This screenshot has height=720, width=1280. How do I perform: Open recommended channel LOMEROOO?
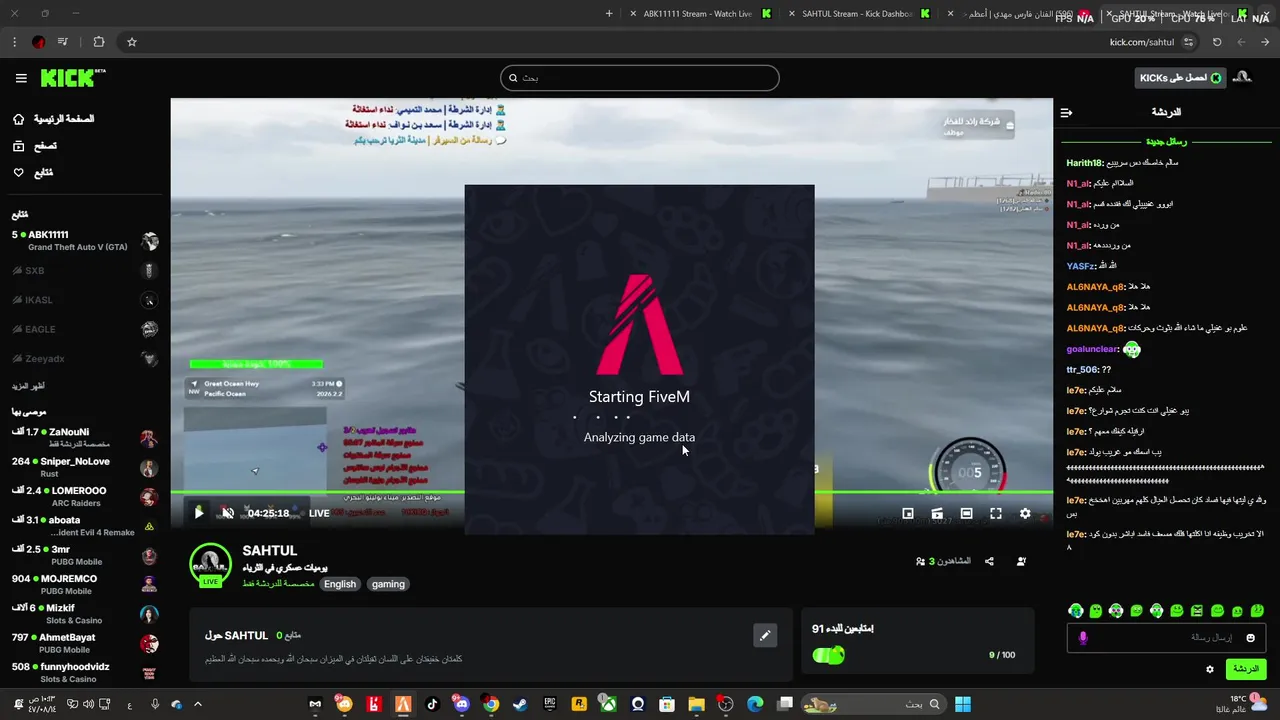(85, 497)
